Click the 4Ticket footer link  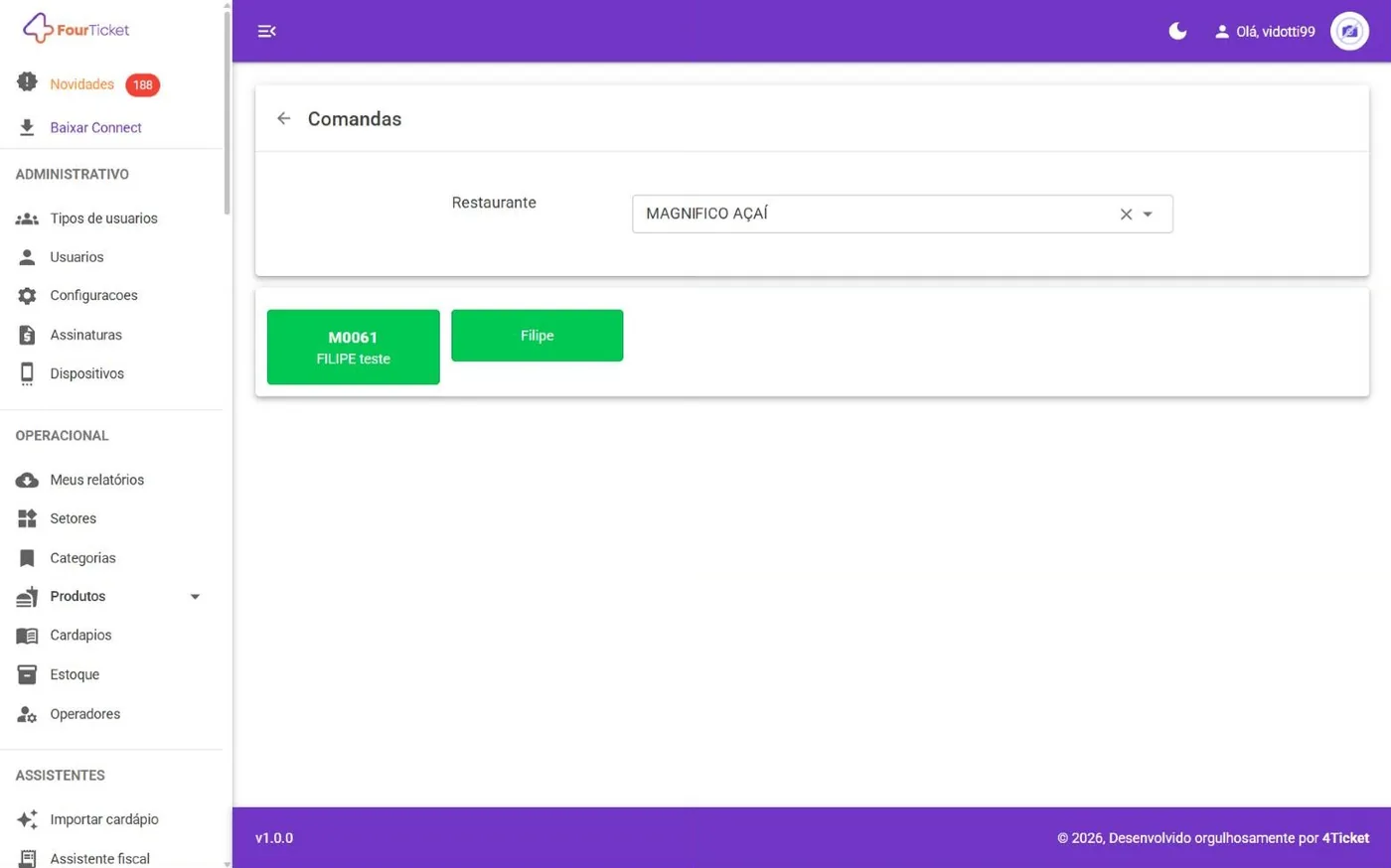pyautogui.click(x=1345, y=838)
